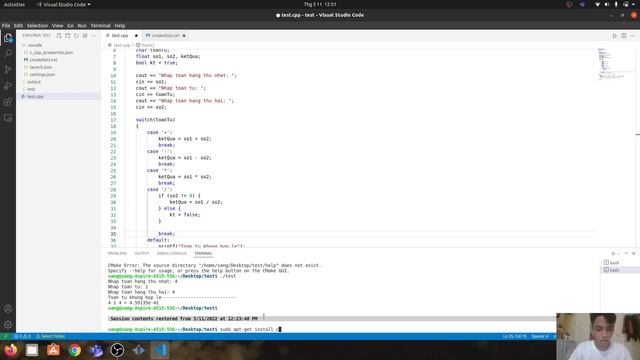Screen dimensions: 640x360
Task: Open the Run menu
Action: click(x=82, y=25)
